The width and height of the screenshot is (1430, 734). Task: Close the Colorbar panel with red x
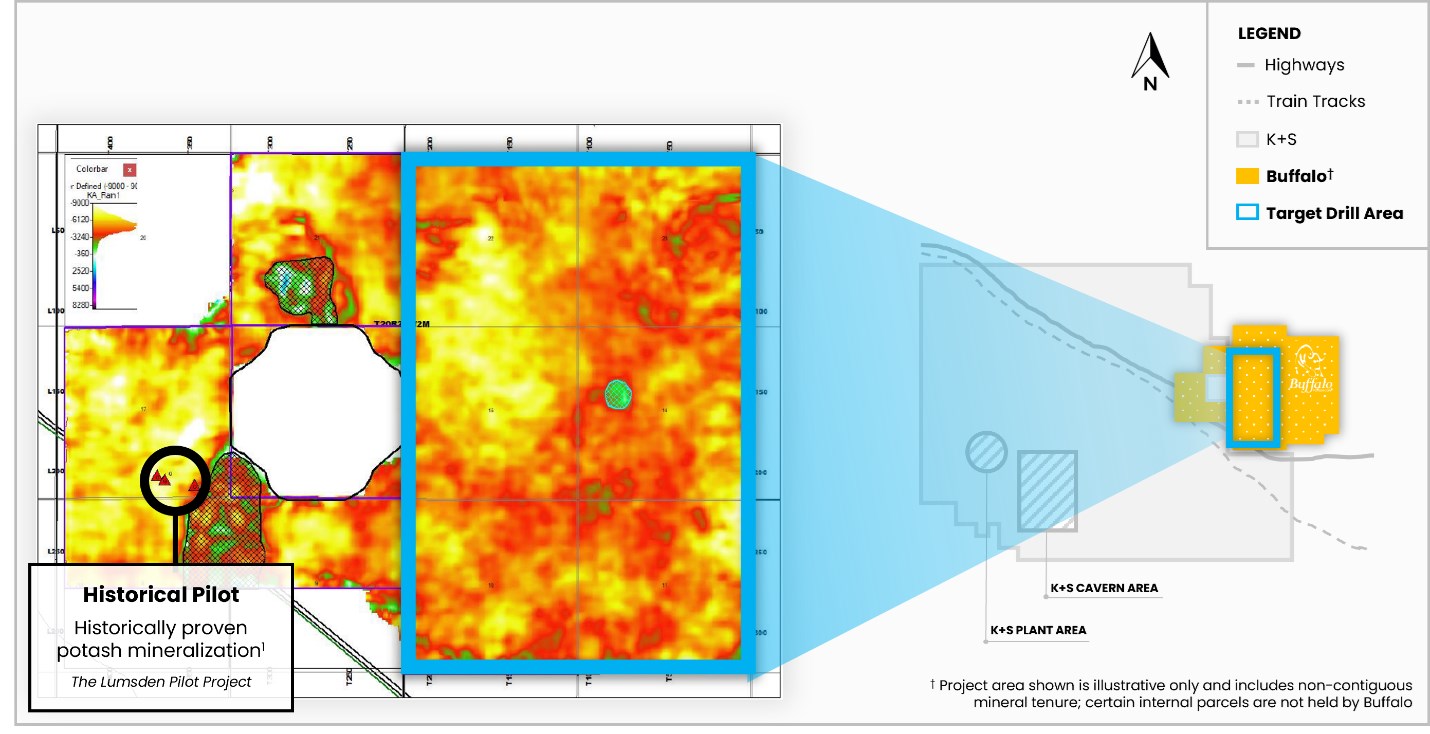point(129,169)
